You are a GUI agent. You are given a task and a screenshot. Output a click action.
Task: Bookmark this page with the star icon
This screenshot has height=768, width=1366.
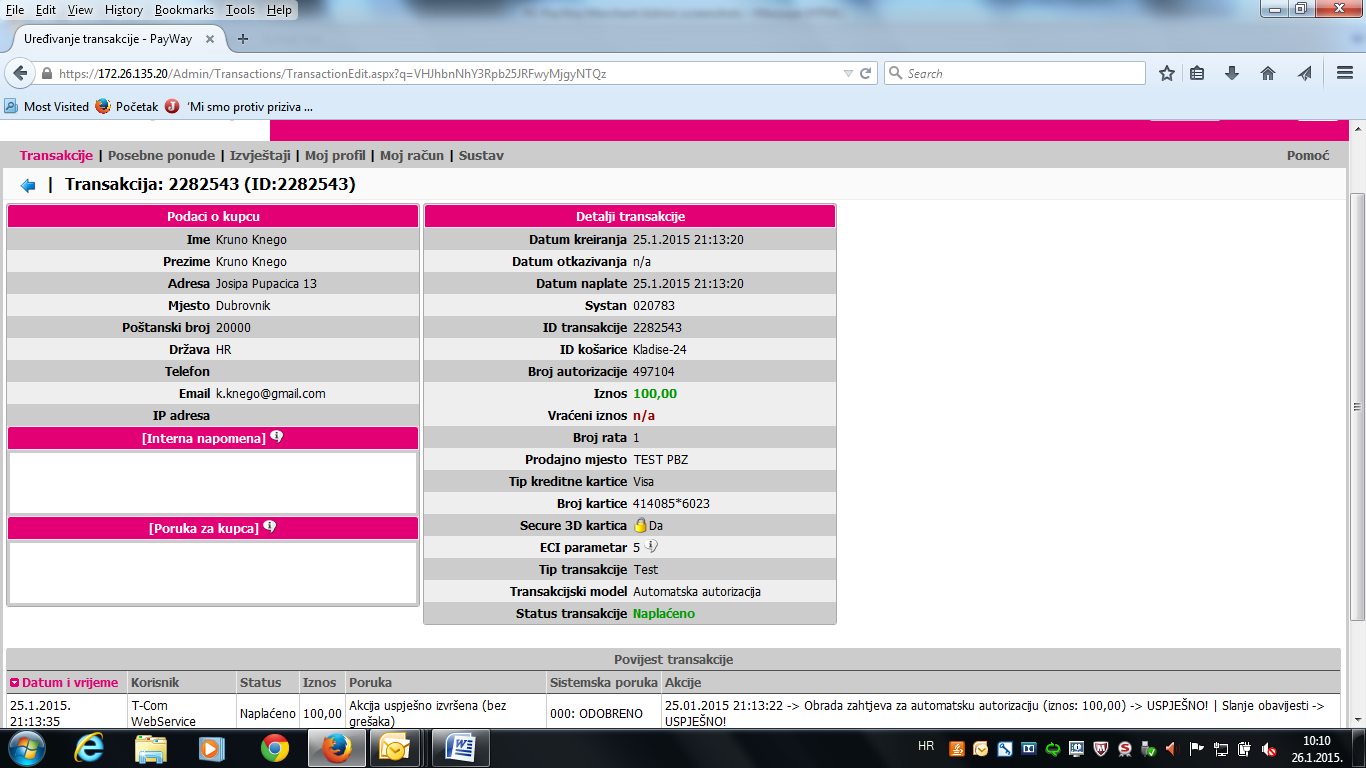pyautogui.click(x=1166, y=73)
